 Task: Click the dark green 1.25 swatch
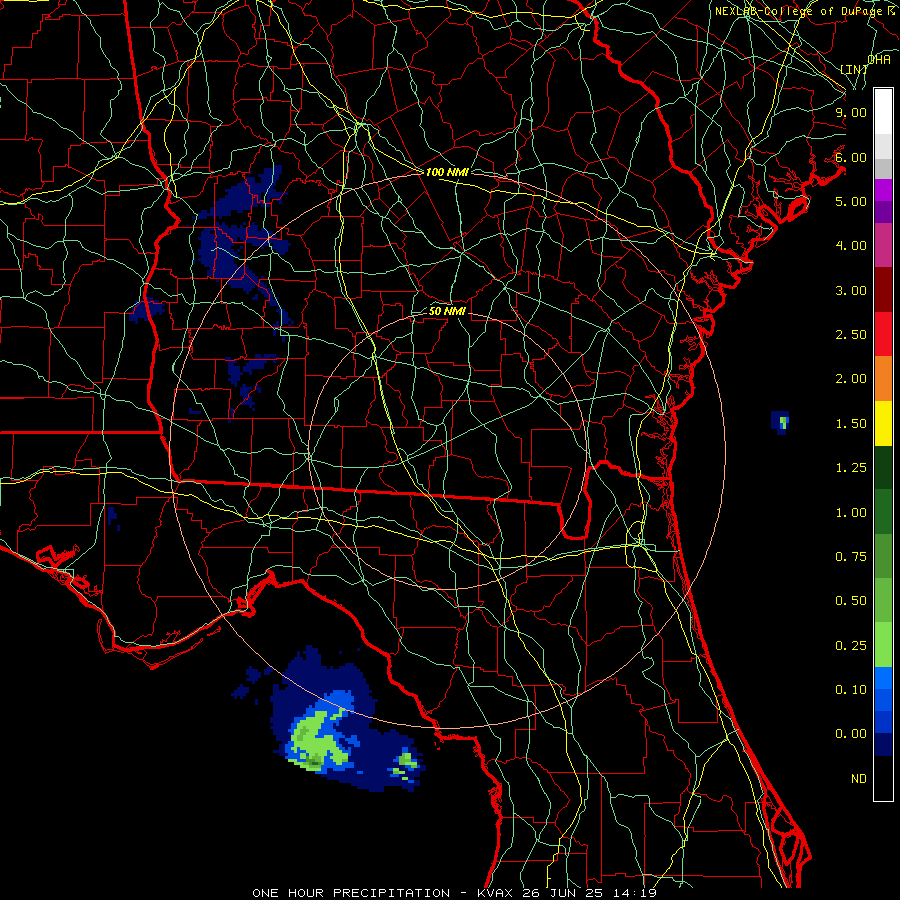coord(883,467)
